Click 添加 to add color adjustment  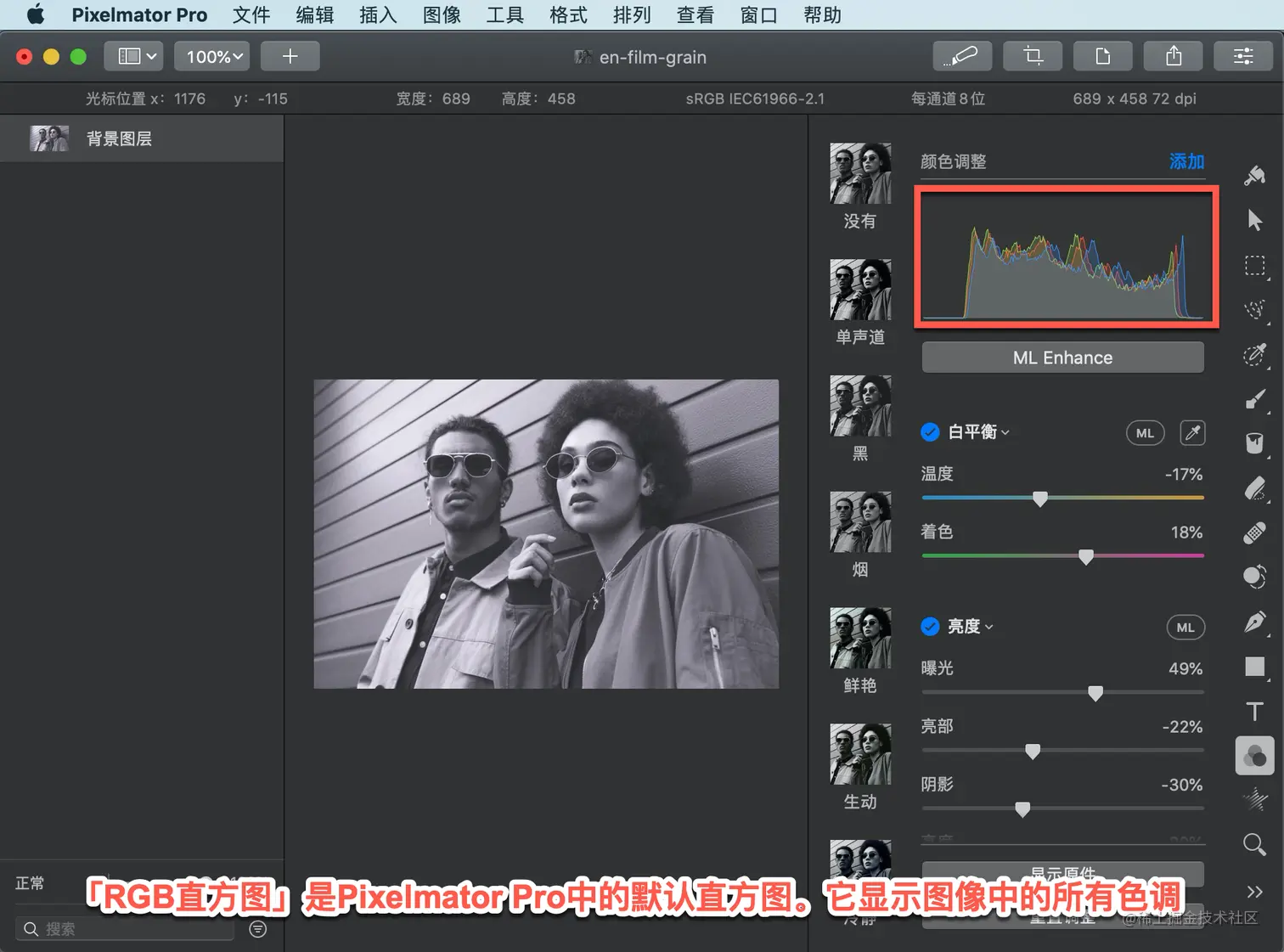1186,161
